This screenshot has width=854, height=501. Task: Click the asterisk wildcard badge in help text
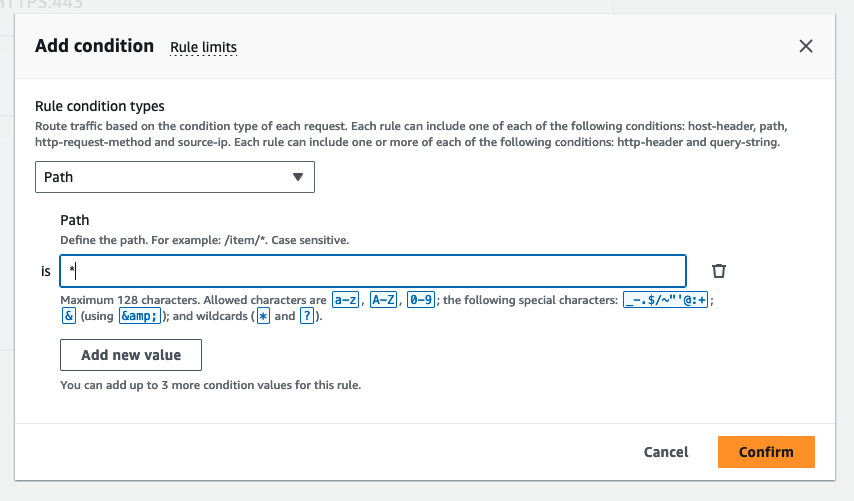coord(263,317)
